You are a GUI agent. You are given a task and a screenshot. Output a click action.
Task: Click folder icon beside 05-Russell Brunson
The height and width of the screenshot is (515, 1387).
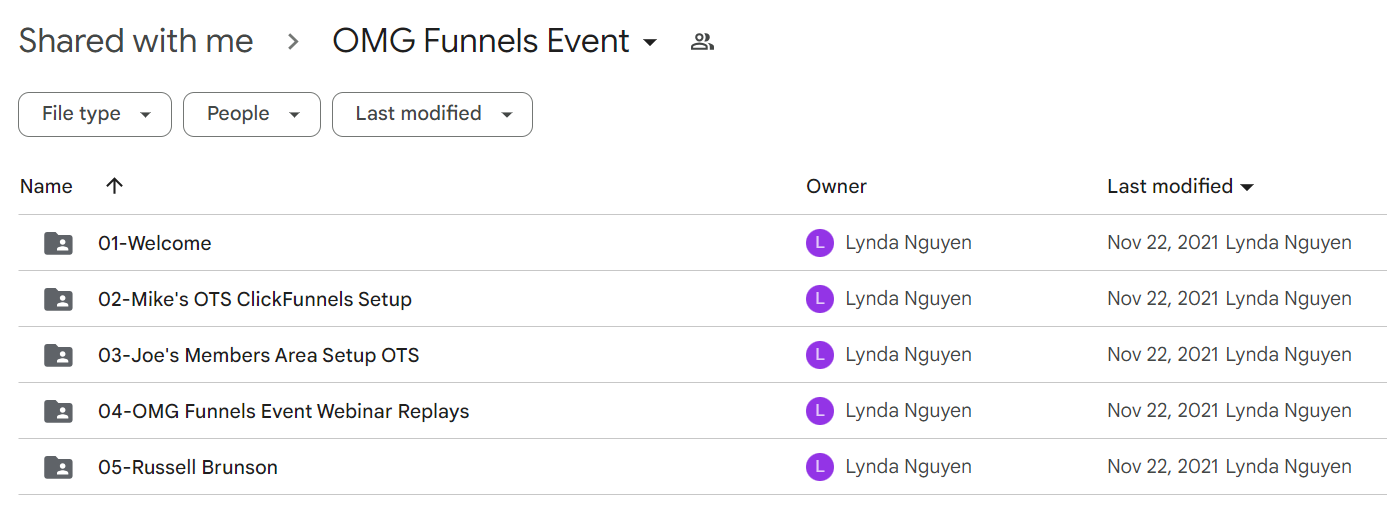coord(59,467)
